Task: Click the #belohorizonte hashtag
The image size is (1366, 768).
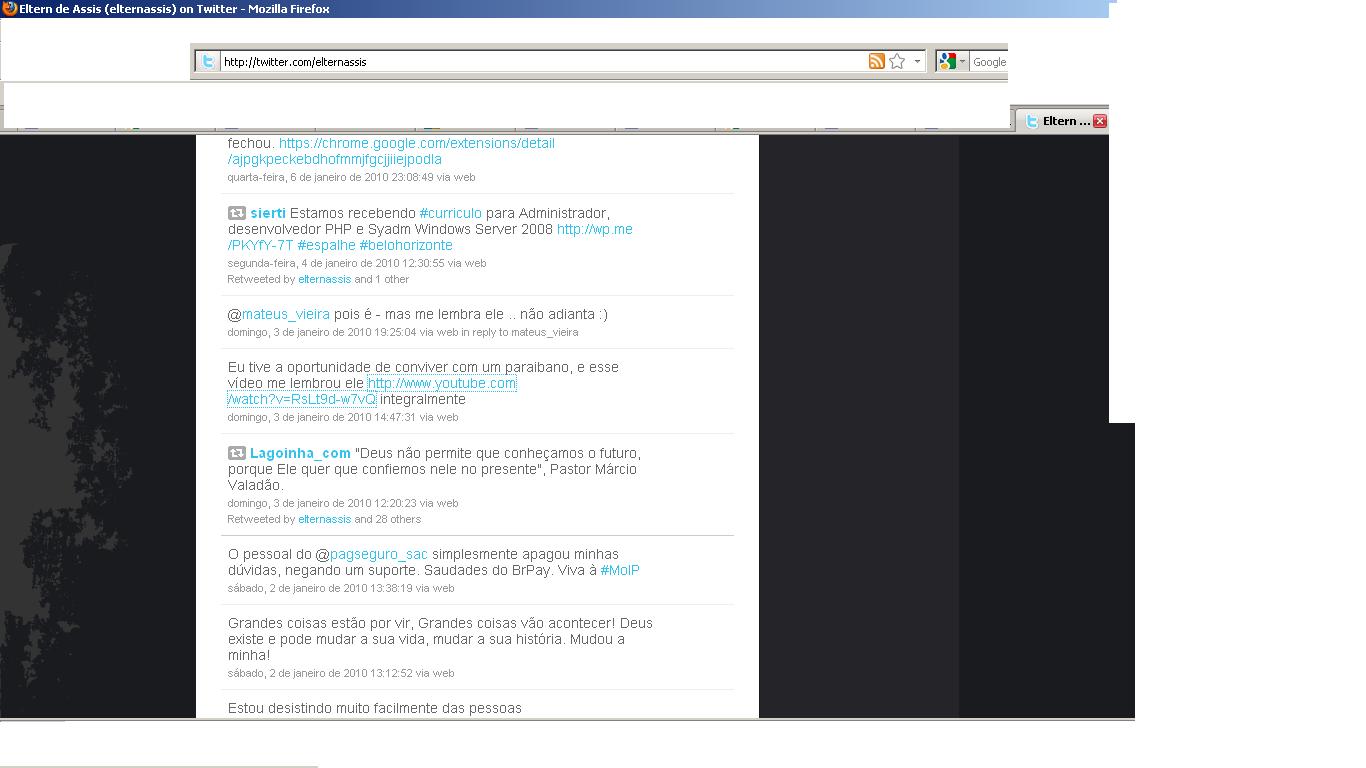Action: click(406, 245)
